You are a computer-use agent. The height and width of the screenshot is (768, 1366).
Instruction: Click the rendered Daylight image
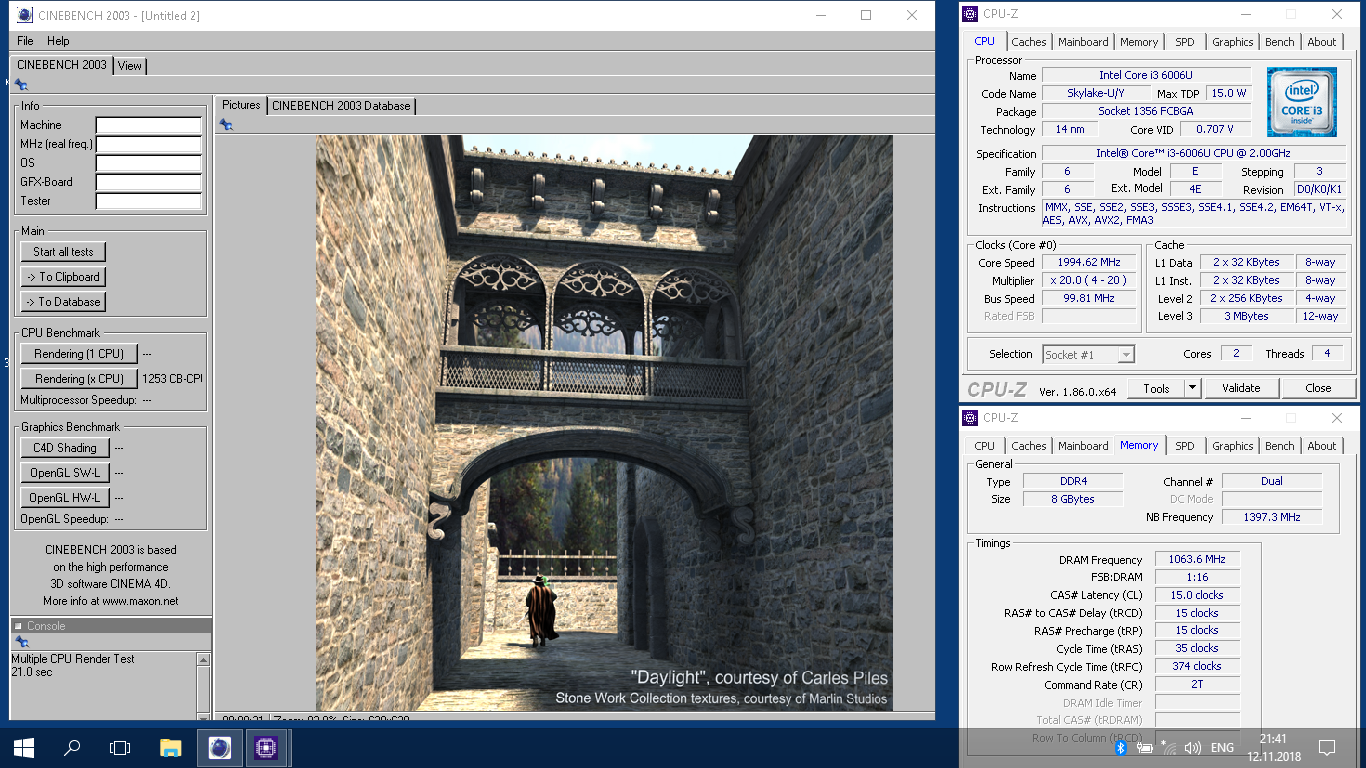(604, 423)
